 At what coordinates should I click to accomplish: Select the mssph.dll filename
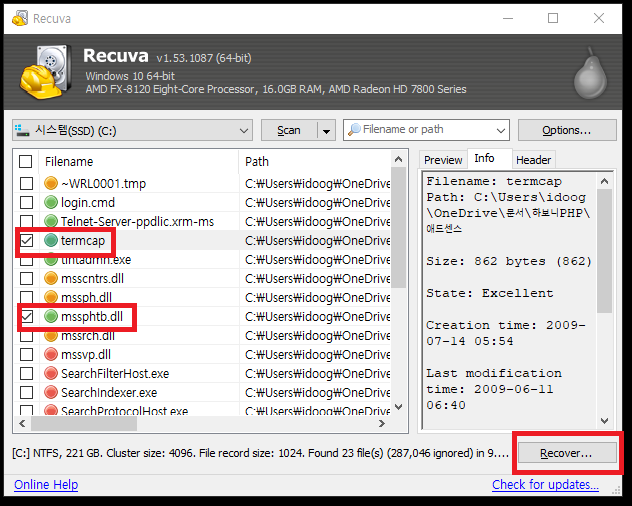click(x=86, y=298)
